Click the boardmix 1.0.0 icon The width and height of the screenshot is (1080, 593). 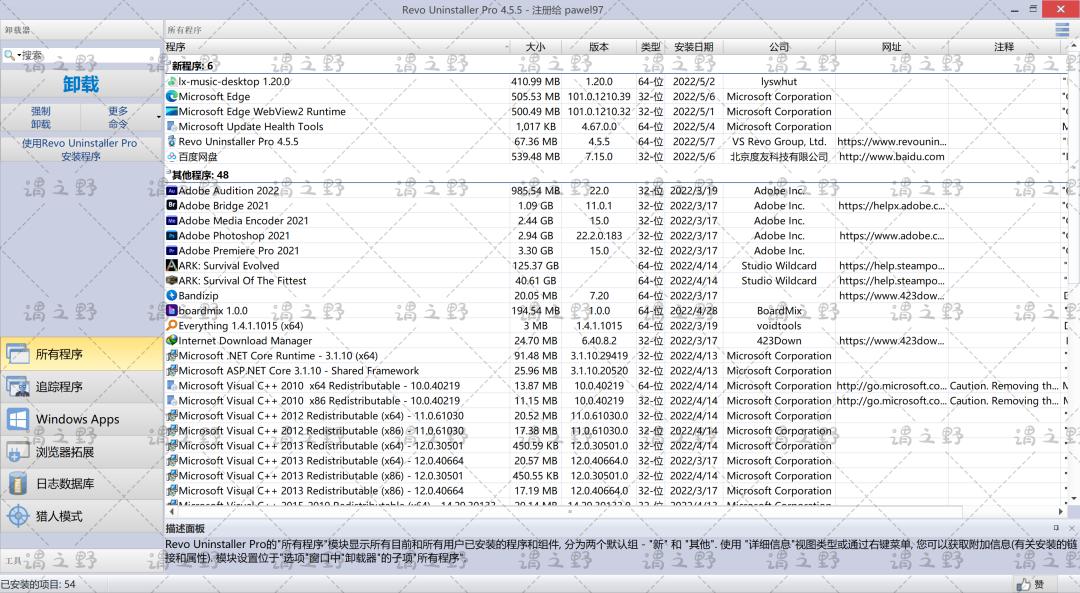click(x=172, y=311)
